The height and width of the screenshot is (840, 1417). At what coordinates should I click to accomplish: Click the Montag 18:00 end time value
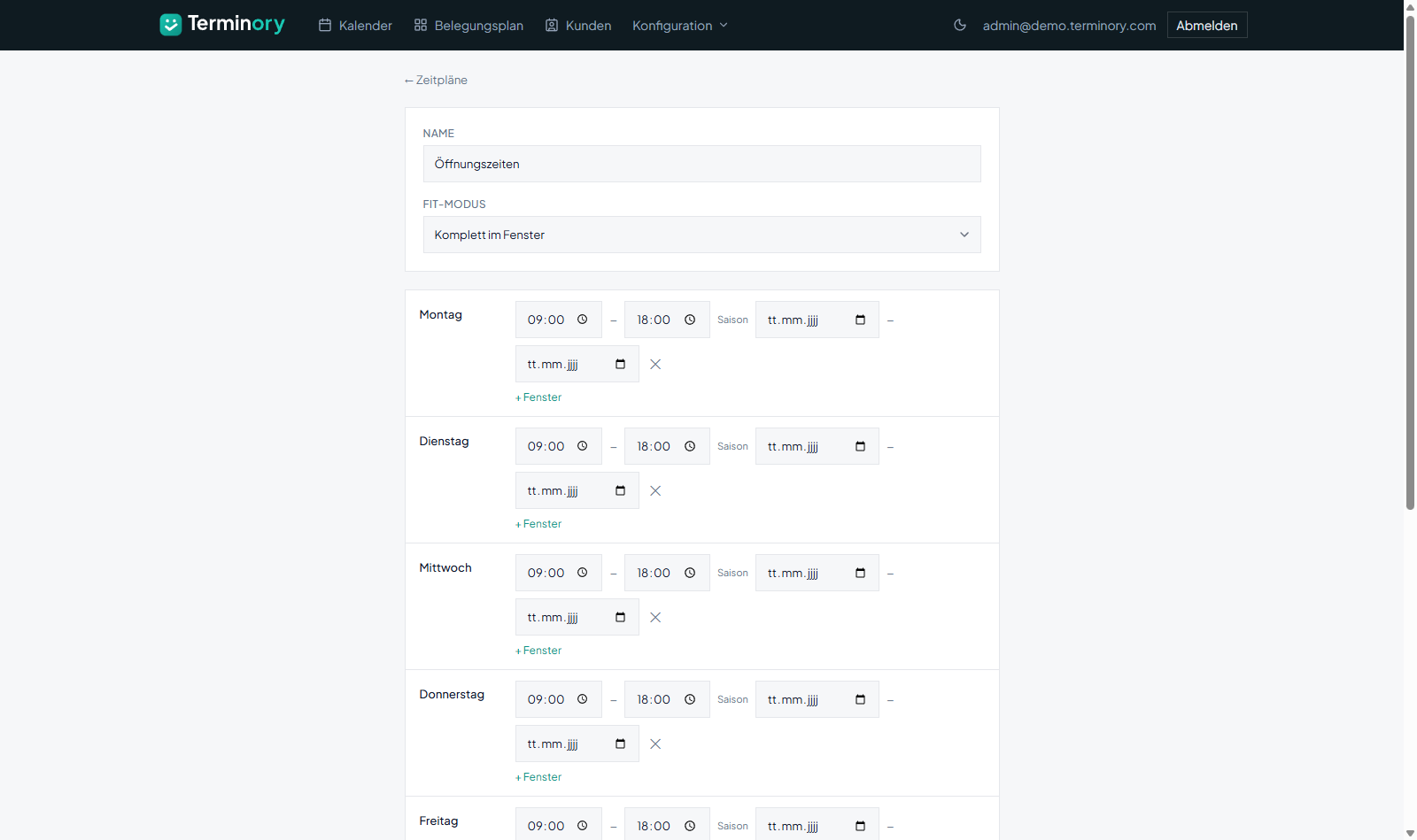coord(654,320)
